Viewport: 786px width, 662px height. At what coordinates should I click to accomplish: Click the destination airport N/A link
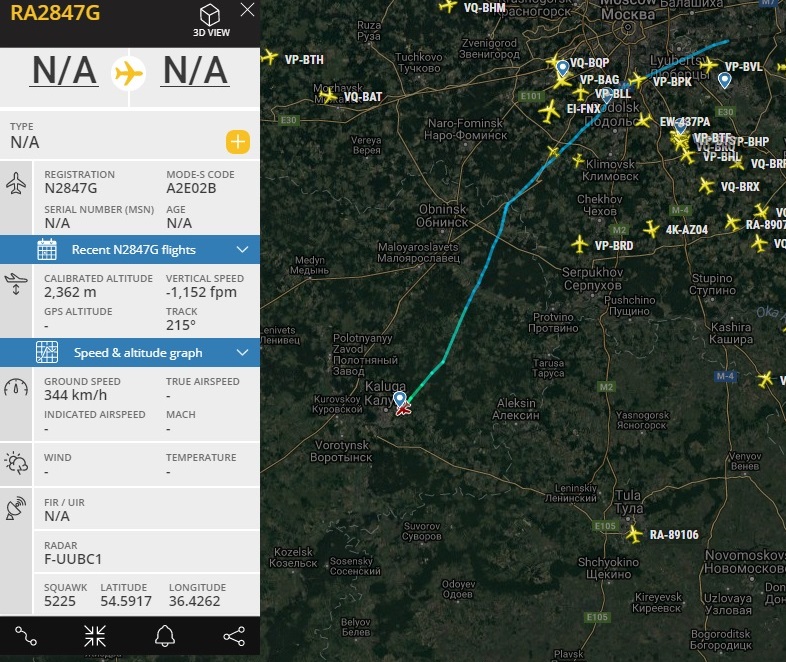tap(196, 72)
